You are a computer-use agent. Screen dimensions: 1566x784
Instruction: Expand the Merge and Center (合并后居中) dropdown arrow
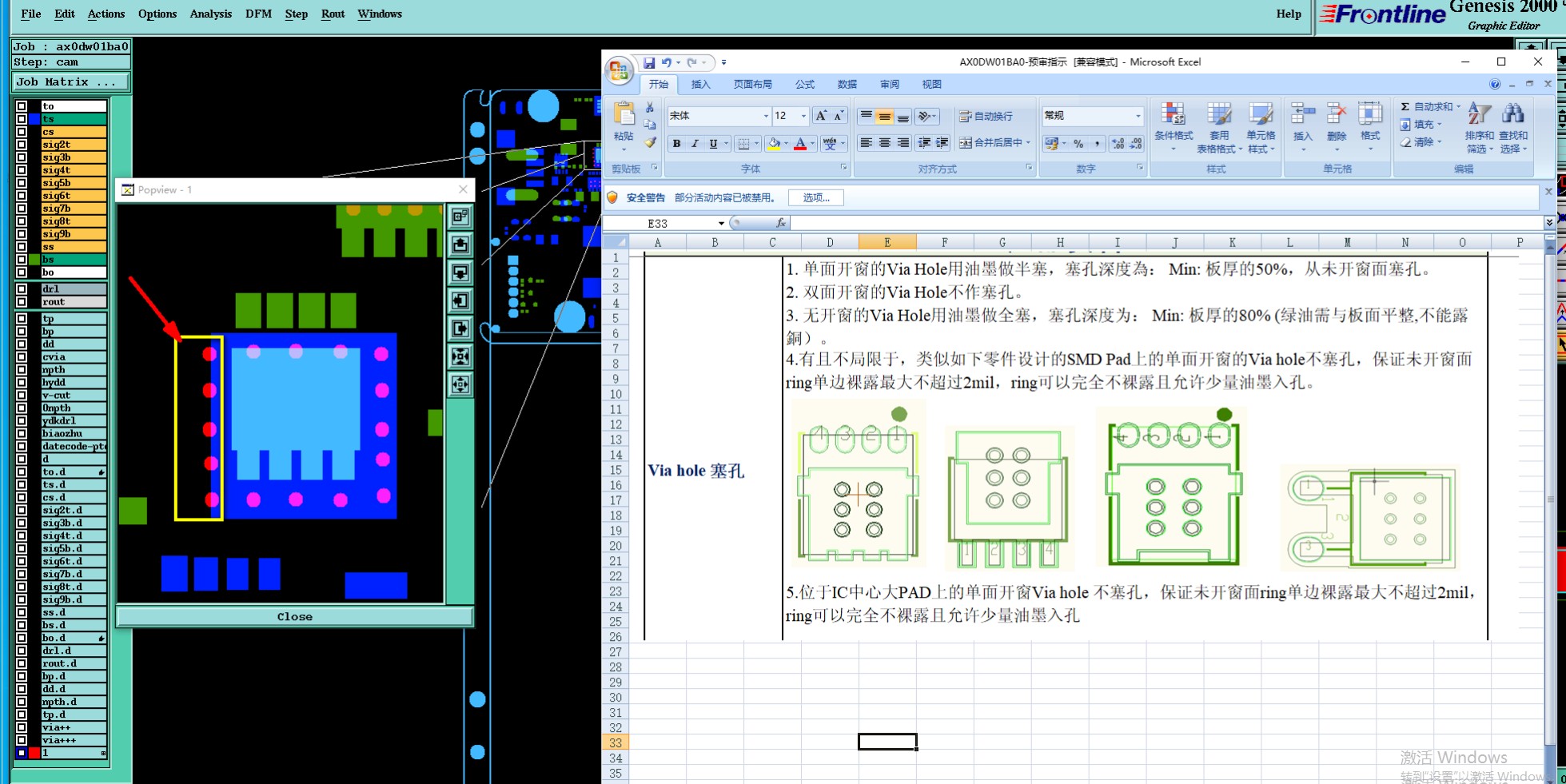1028,143
